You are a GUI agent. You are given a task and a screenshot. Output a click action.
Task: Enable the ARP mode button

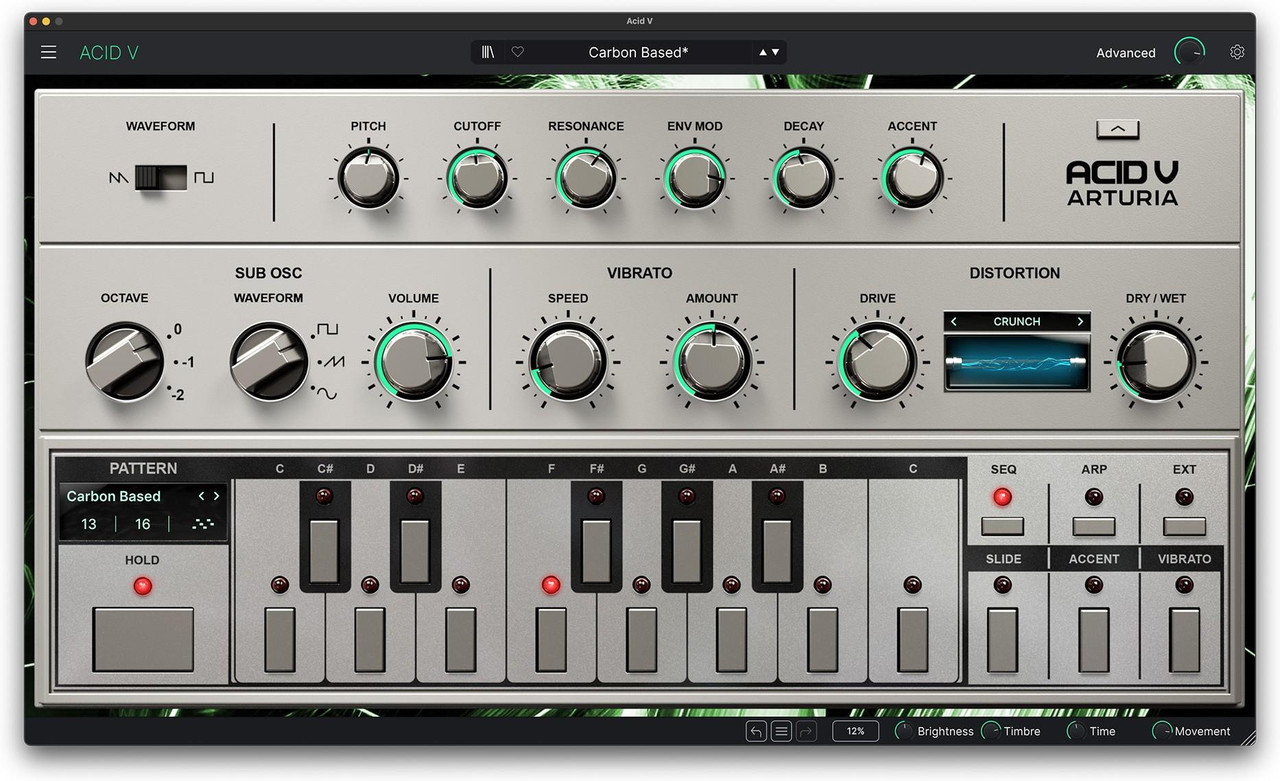tap(1093, 526)
